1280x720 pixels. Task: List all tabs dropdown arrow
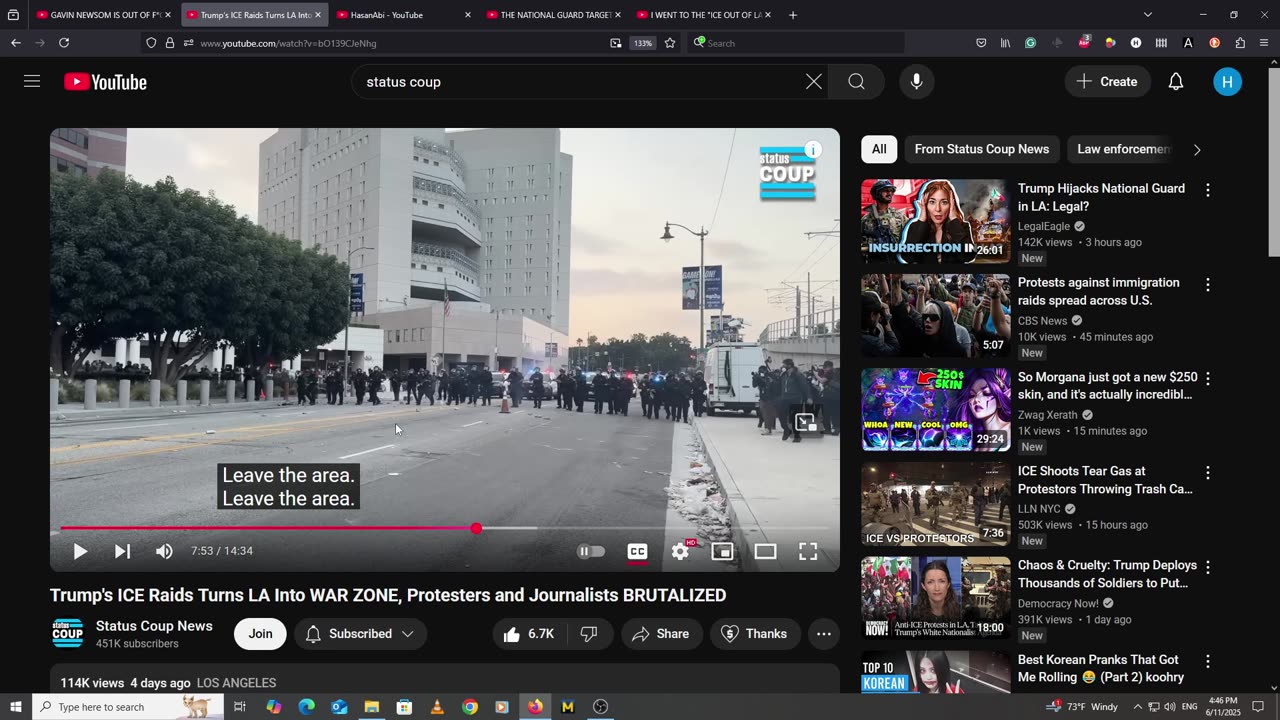click(1148, 15)
